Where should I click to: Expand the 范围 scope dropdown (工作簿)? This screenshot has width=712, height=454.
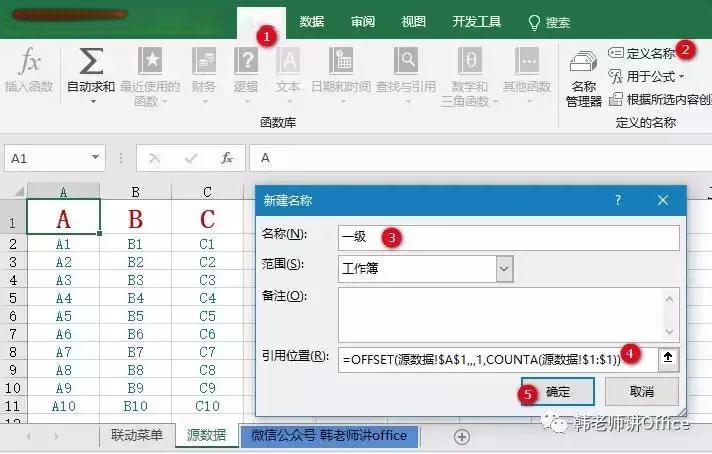504,268
